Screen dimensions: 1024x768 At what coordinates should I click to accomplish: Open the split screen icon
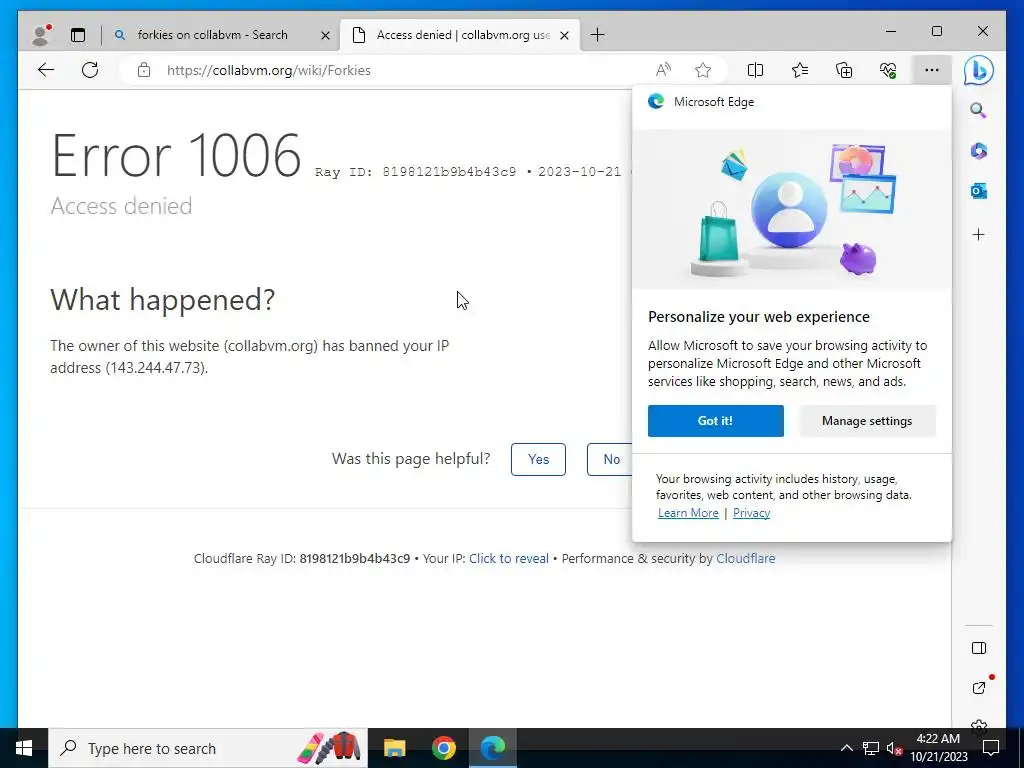coord(755,70)
